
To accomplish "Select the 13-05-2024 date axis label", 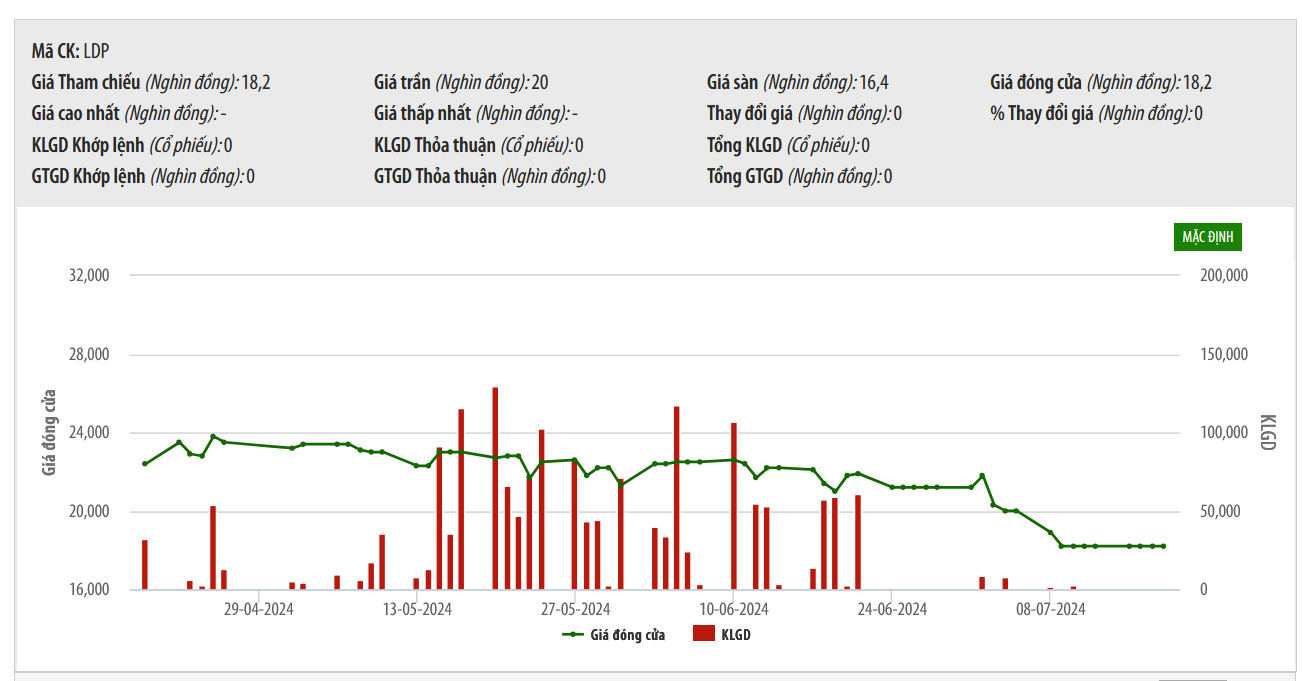I will [418, 608].
